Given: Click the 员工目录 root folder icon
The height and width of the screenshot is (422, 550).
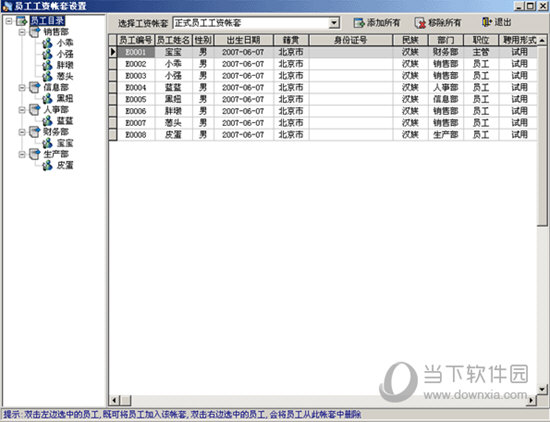Looking at the screenshot, I should (21, 21).
